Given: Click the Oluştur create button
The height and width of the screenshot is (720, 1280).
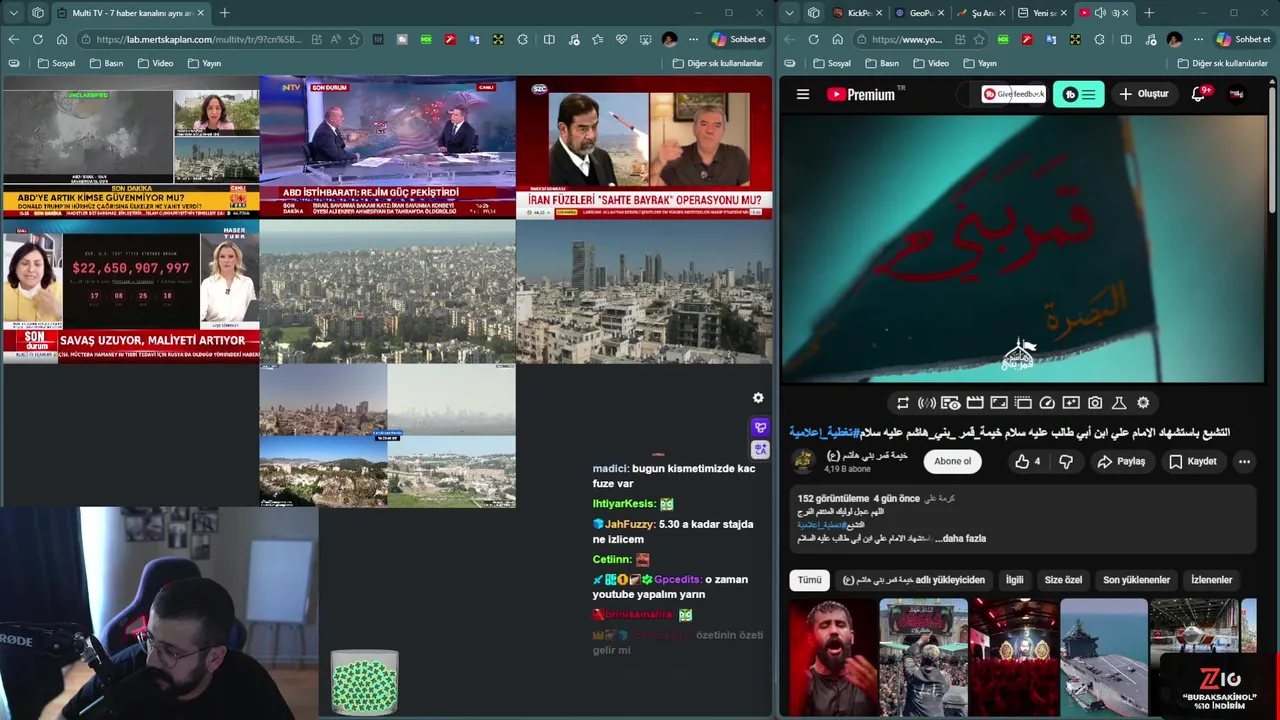Looking at the screenshot, I should click(1143, 94).
